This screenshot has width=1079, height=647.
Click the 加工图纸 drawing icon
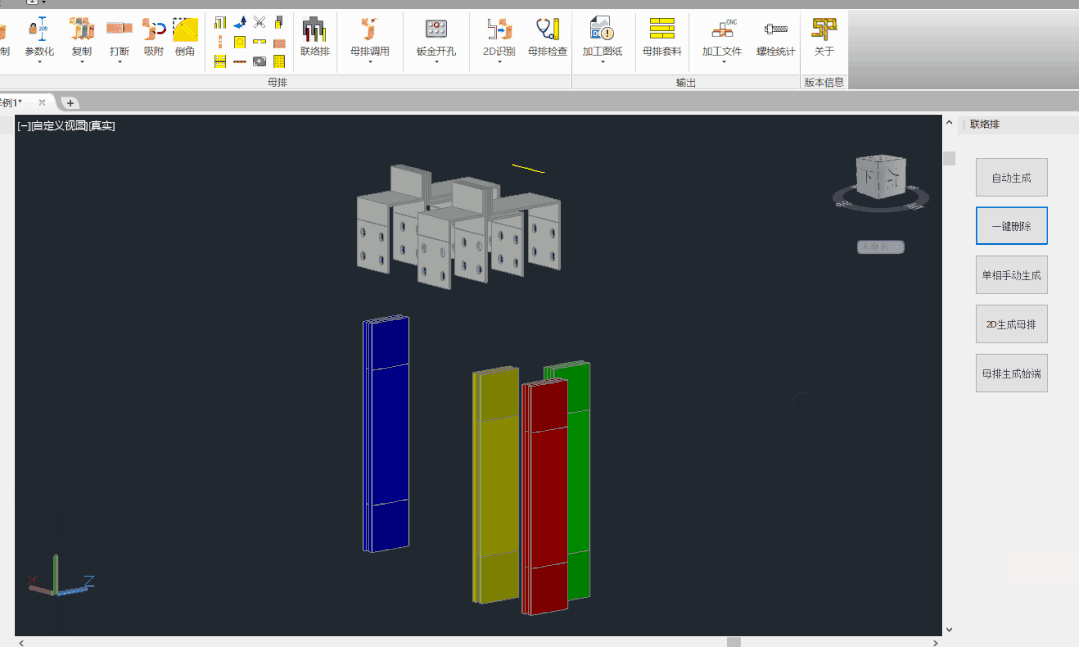(601, 29)
